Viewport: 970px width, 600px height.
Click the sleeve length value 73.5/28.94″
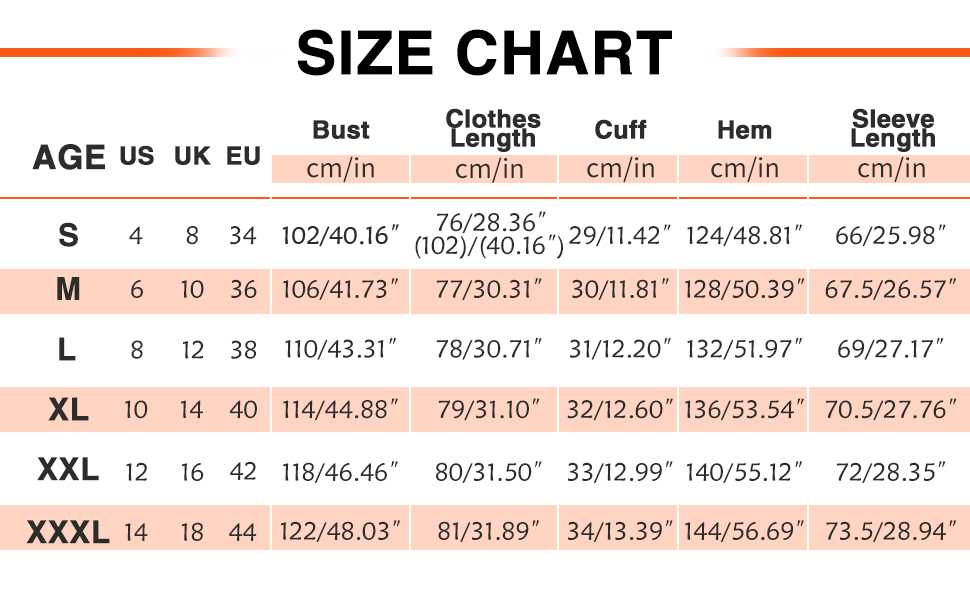click(x=890, y=532)
